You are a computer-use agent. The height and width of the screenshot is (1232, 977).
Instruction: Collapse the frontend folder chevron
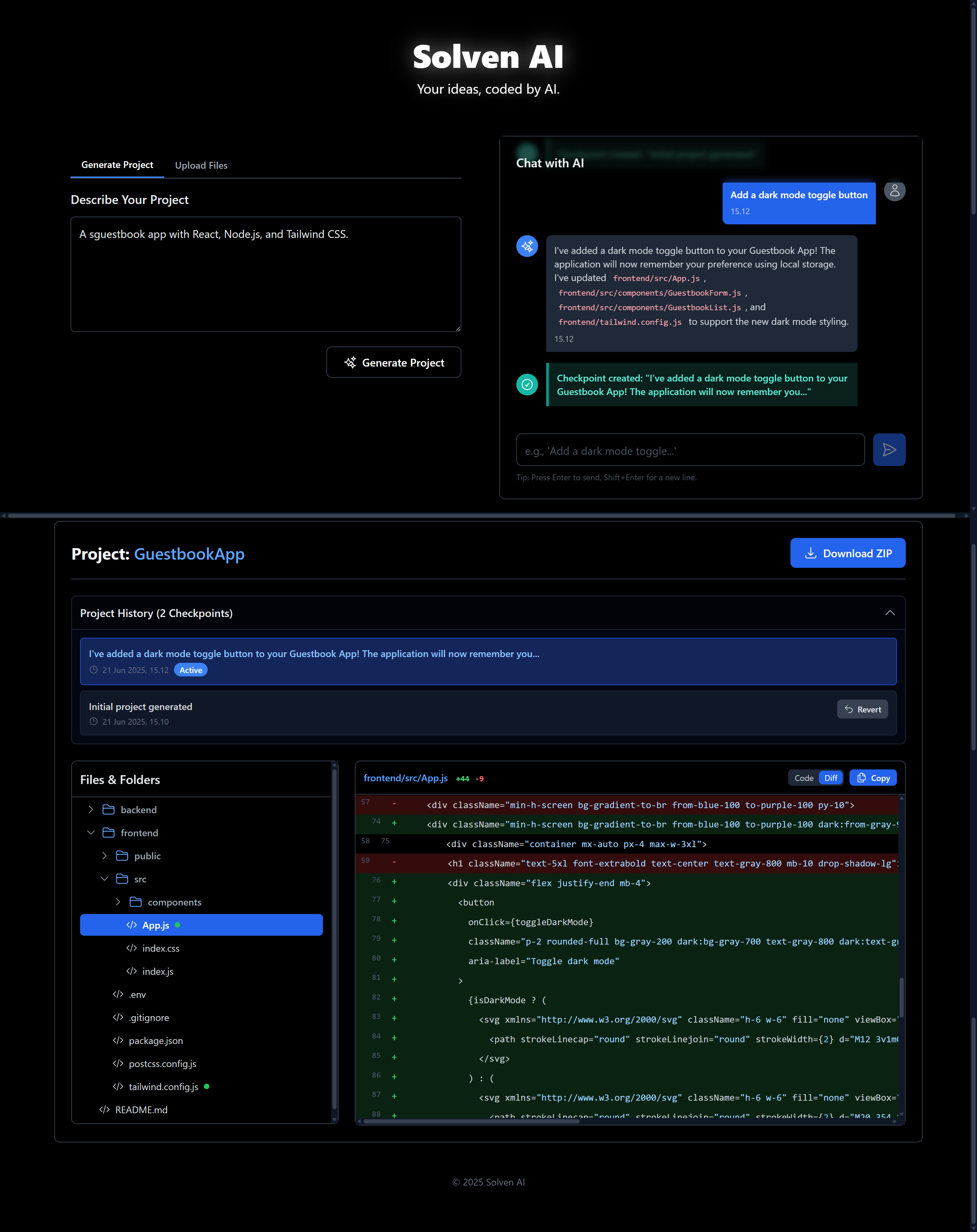(91, 833)
